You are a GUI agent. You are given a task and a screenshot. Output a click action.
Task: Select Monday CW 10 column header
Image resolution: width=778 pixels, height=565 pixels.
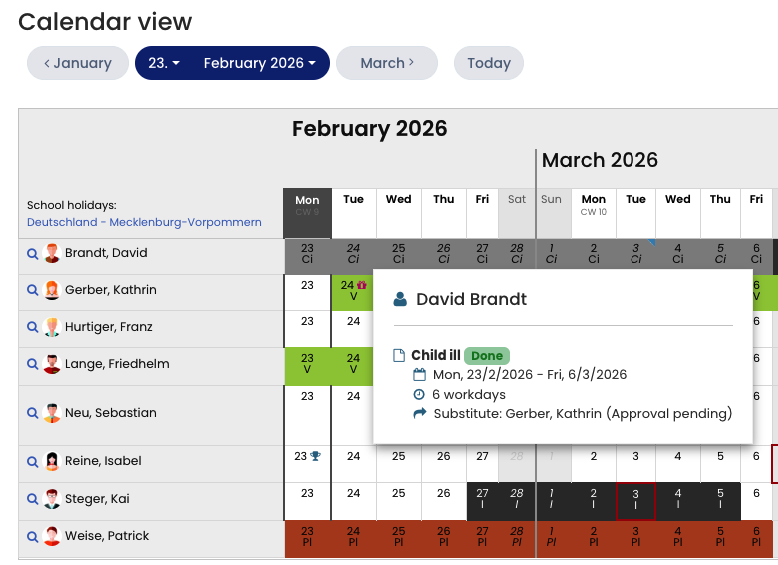pyautogui.click(x=593, y=205)
